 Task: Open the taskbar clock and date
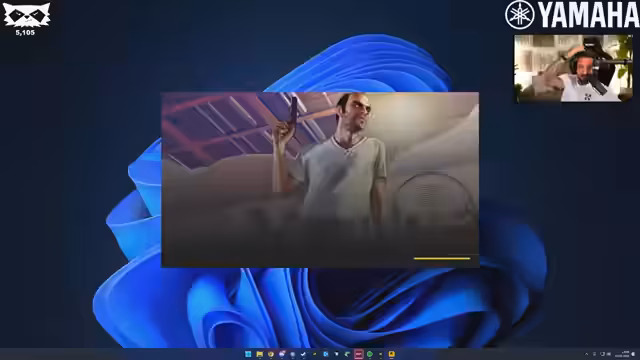click(x=622, y=354)
